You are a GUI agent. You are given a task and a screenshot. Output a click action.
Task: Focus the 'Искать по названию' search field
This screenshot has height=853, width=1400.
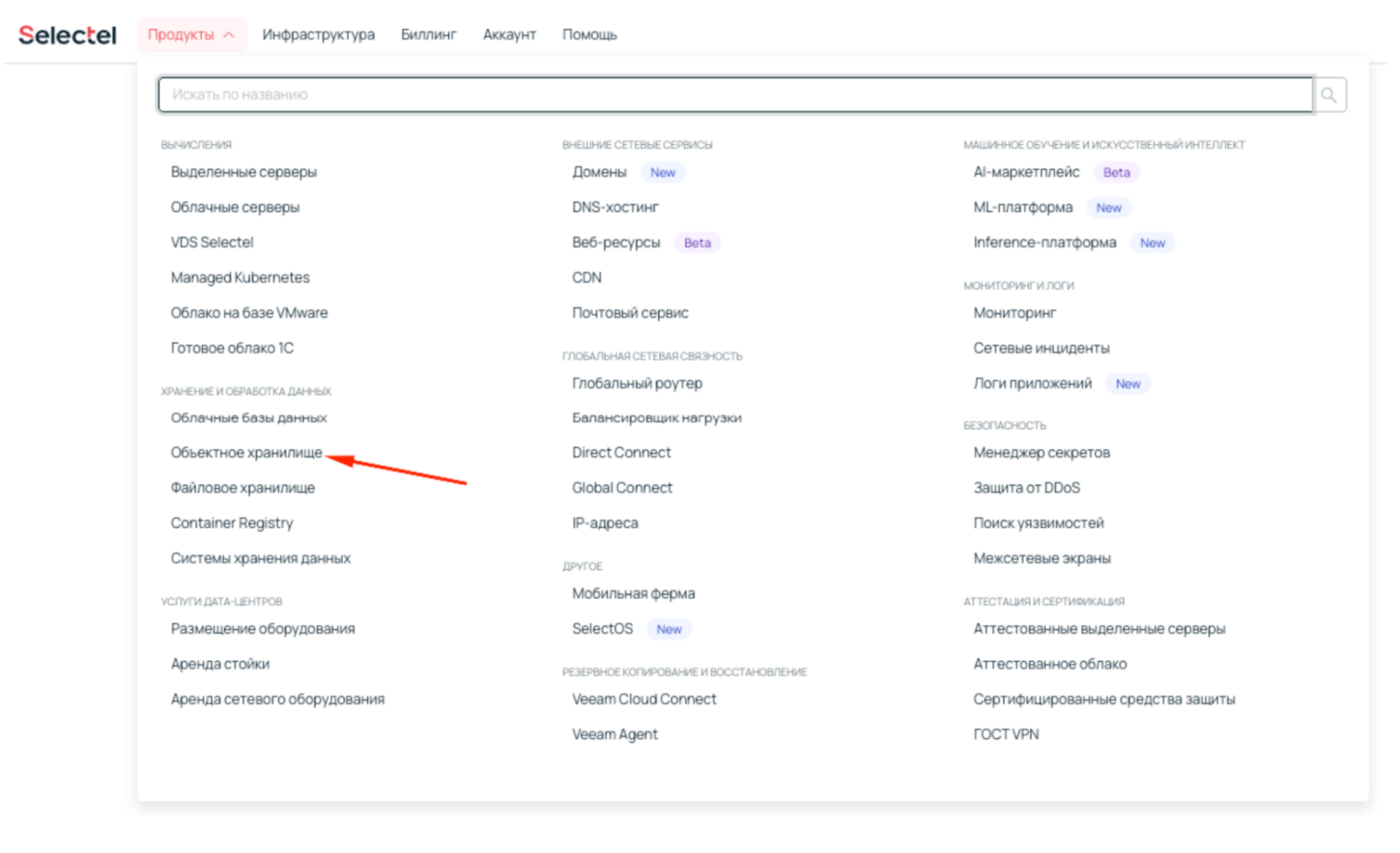point(734,95)
